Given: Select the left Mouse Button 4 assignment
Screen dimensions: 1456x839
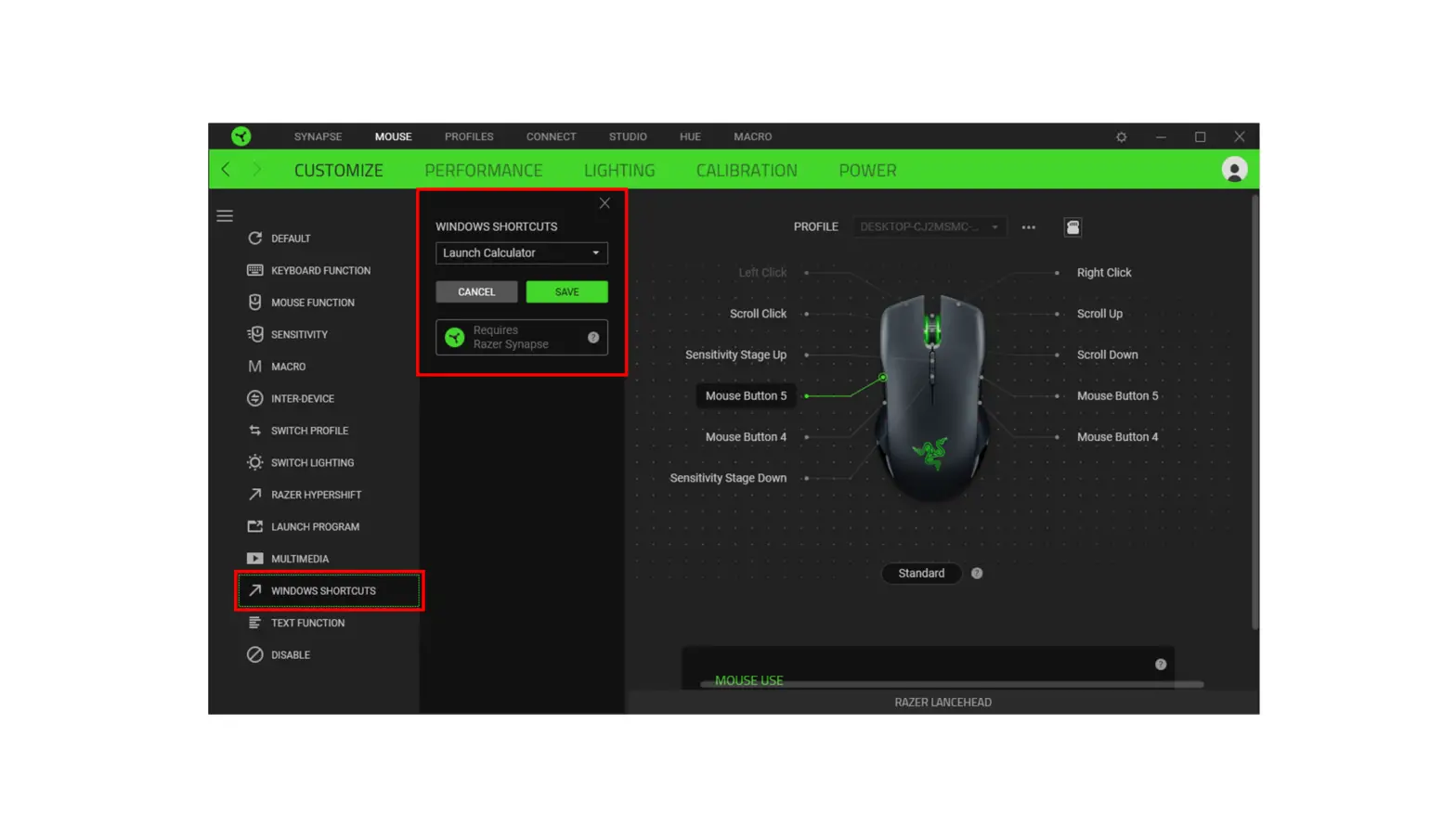Looking at the screenshot, I should coord(746,436).
